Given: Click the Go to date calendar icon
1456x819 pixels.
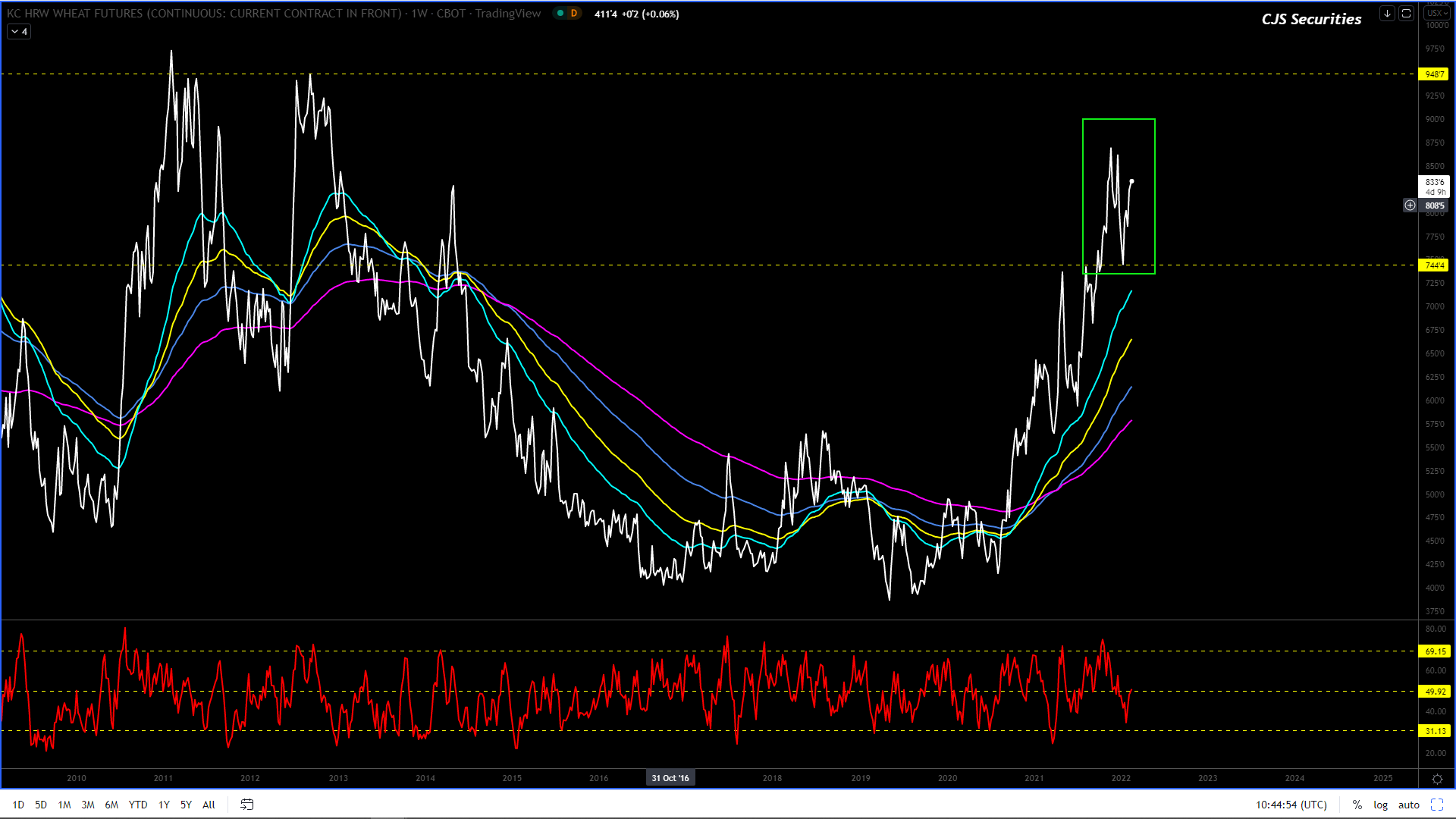Looking at the screenshot, I should pos(246,805).
